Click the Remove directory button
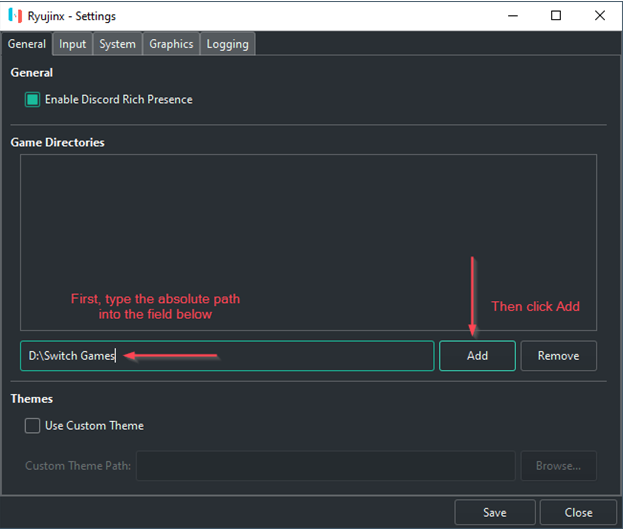 pyautogui.click(x=559, y=356)
